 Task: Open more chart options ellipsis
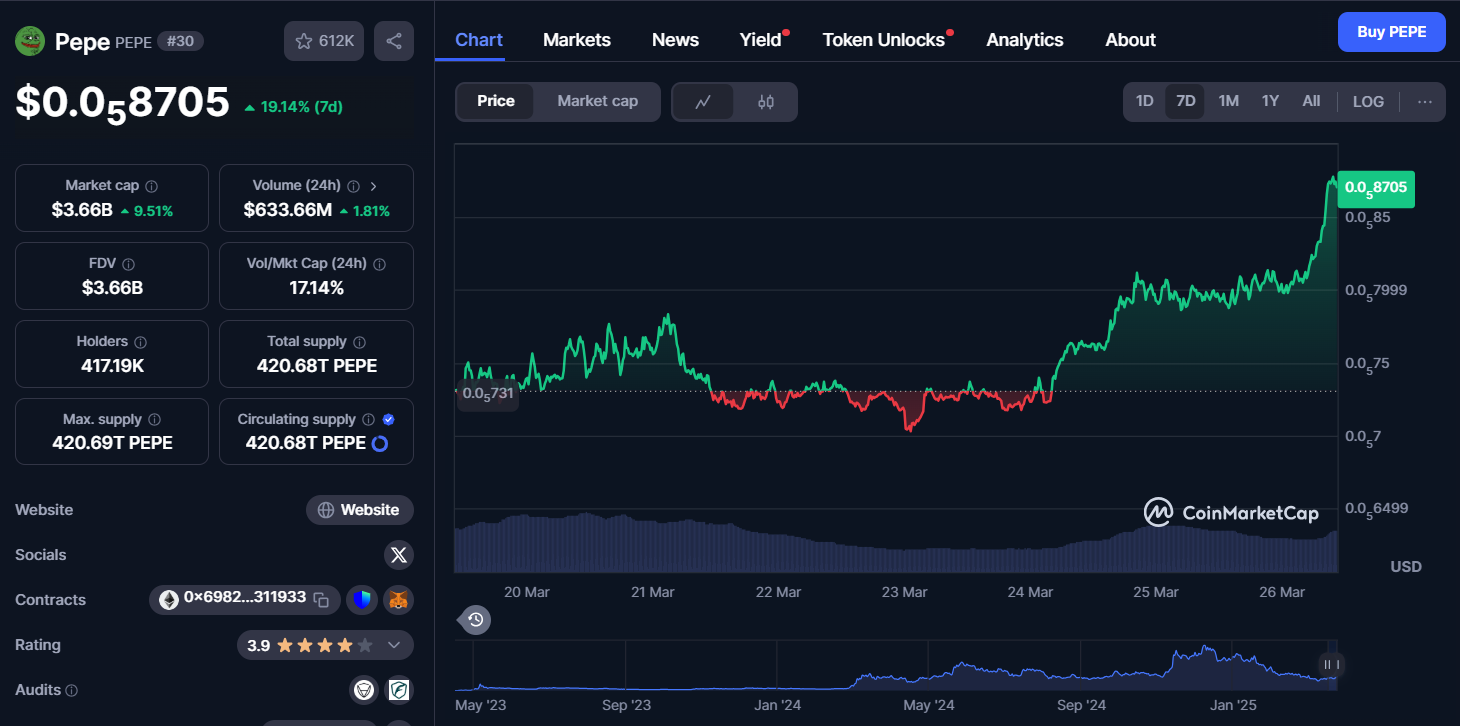click(1425, 101)
